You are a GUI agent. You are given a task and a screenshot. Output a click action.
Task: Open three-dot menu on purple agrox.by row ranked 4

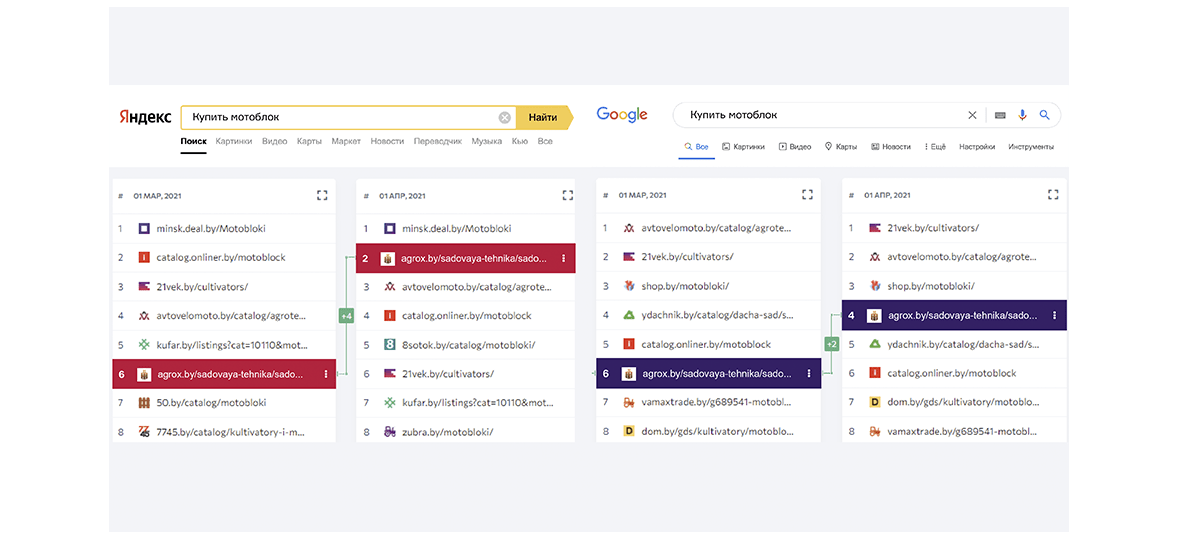(x=1054, y=316)
